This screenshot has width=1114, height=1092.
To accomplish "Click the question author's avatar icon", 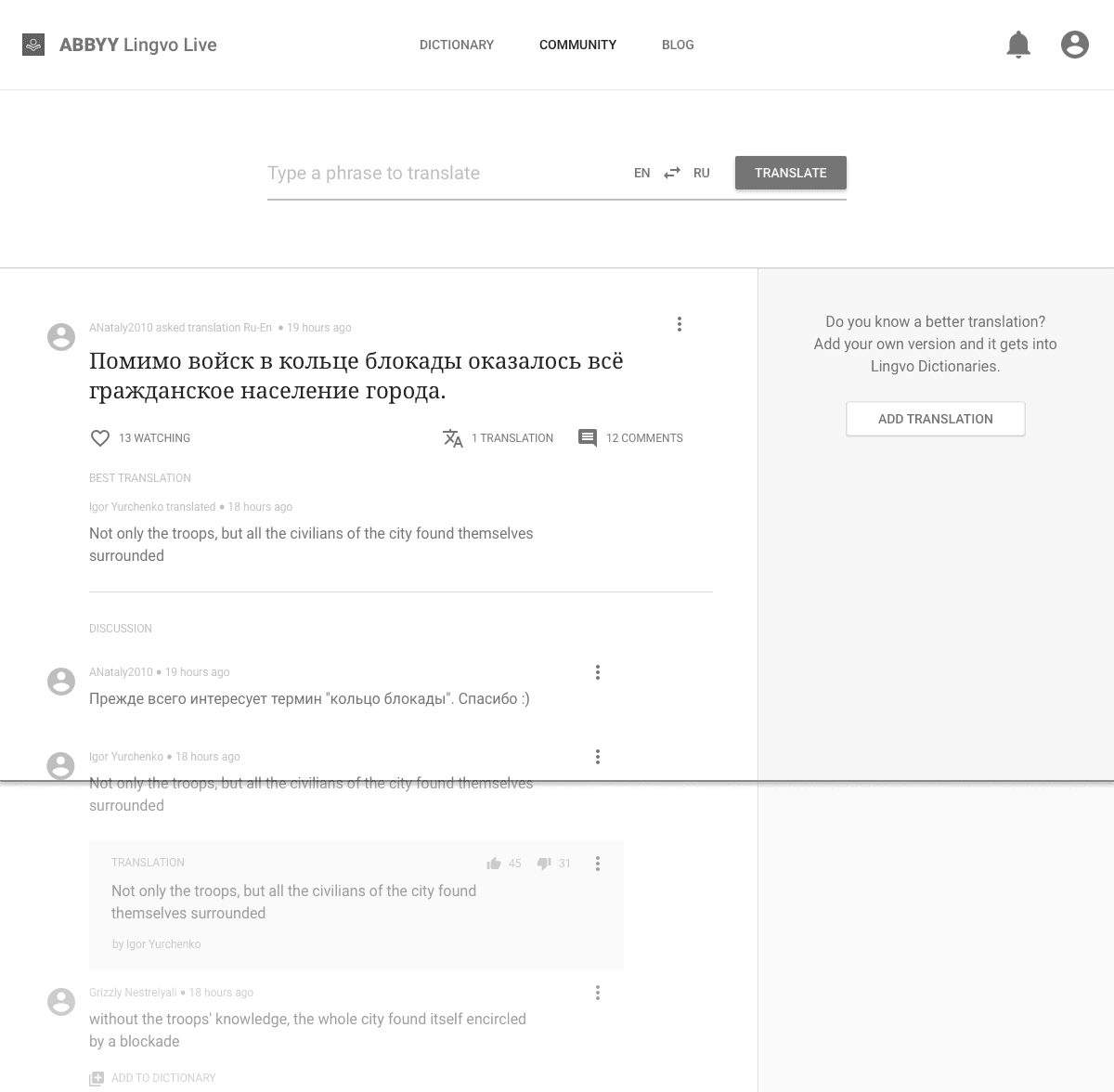I will pos(61,337).
